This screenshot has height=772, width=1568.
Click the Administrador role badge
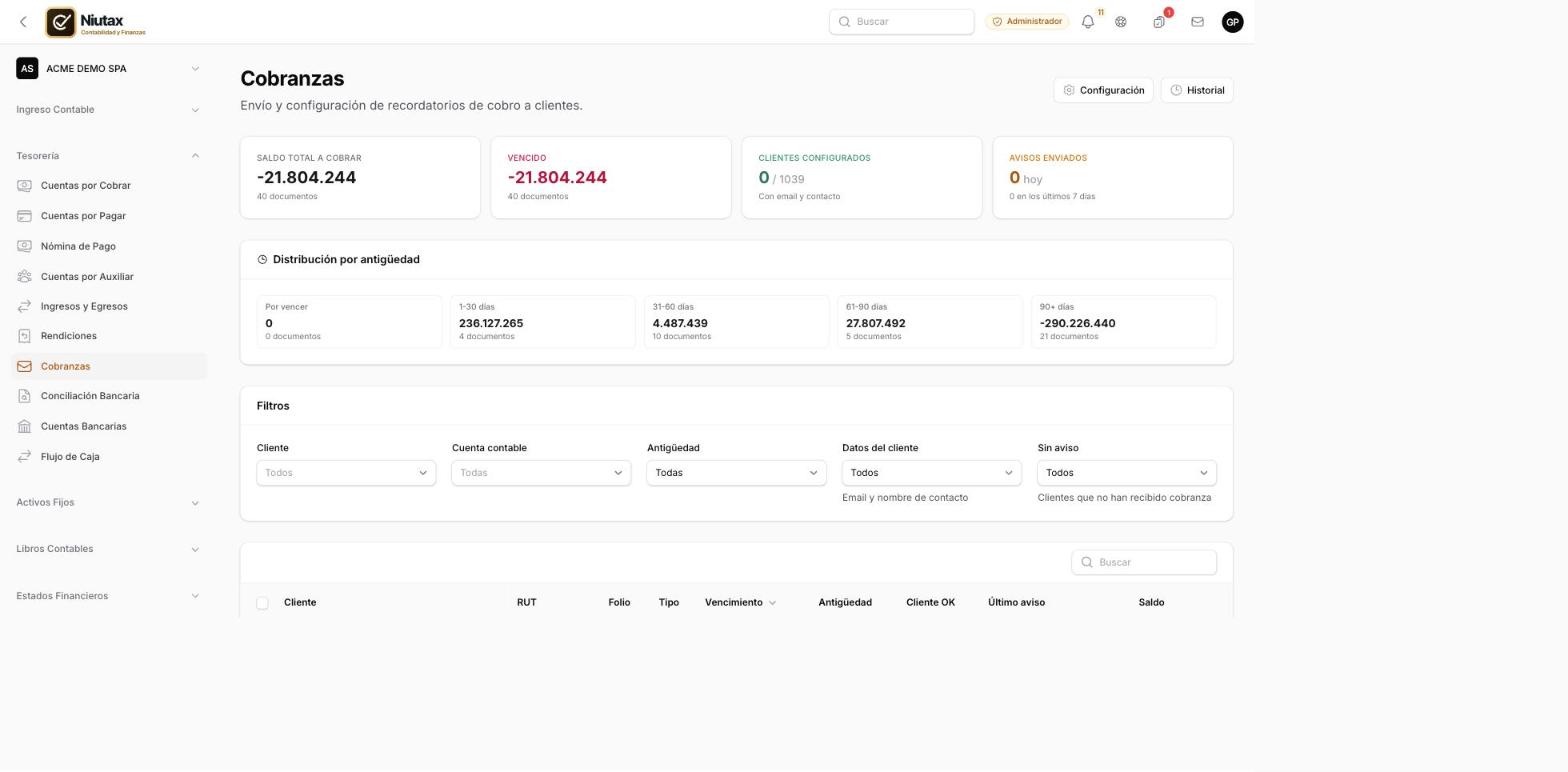click(x=1027, y=22)
